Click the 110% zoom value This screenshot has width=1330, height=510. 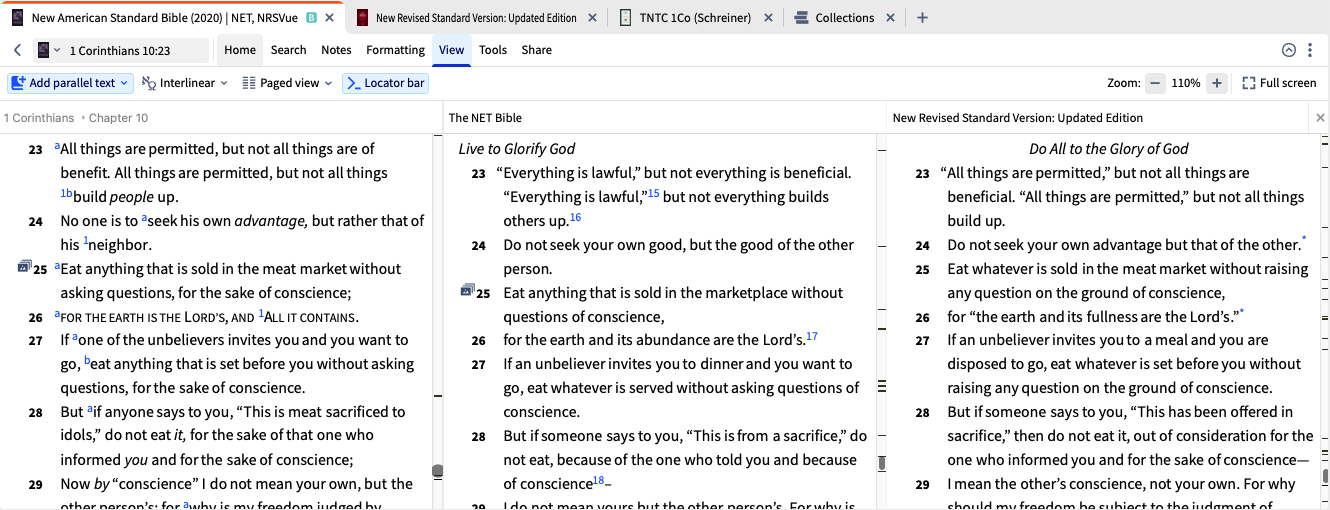click(1186, 83)
